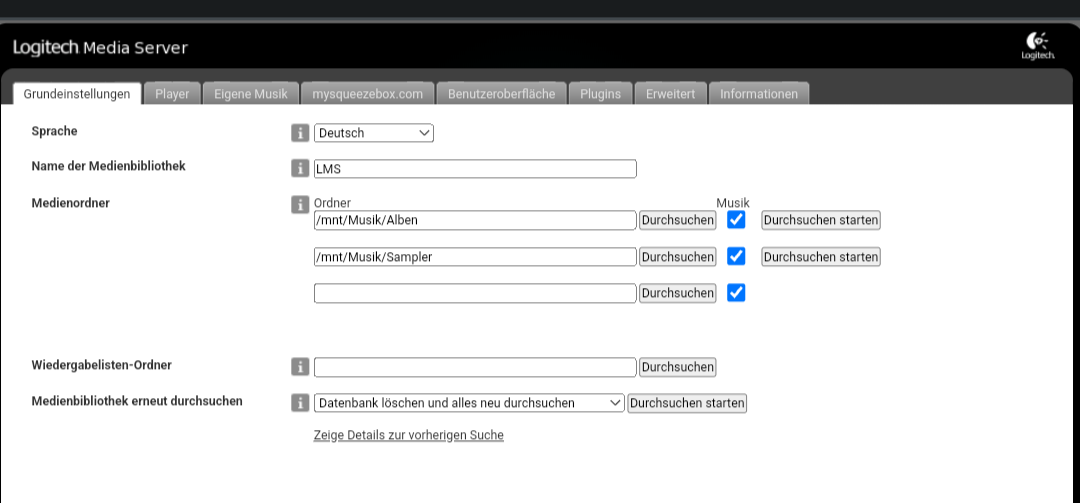
Task: Open the Informationen tab
Action: (759, 94)
